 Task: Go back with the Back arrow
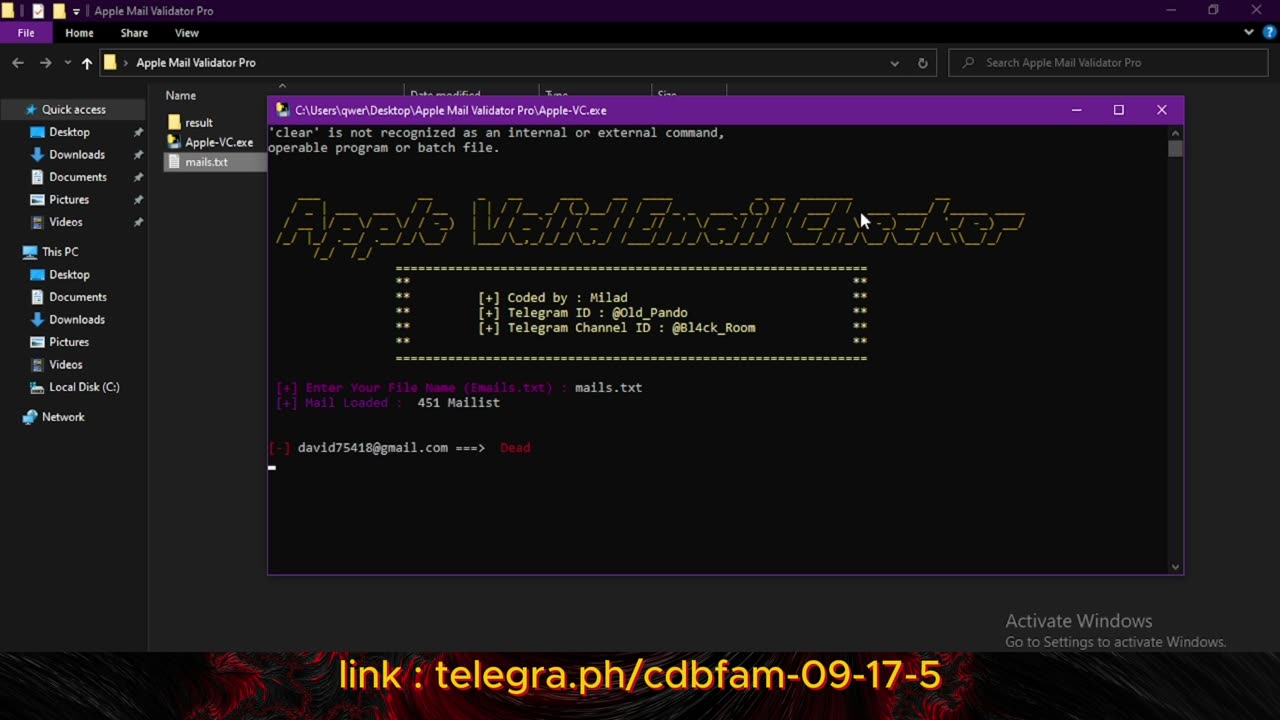pyautogui.click(x=18, y=63)
